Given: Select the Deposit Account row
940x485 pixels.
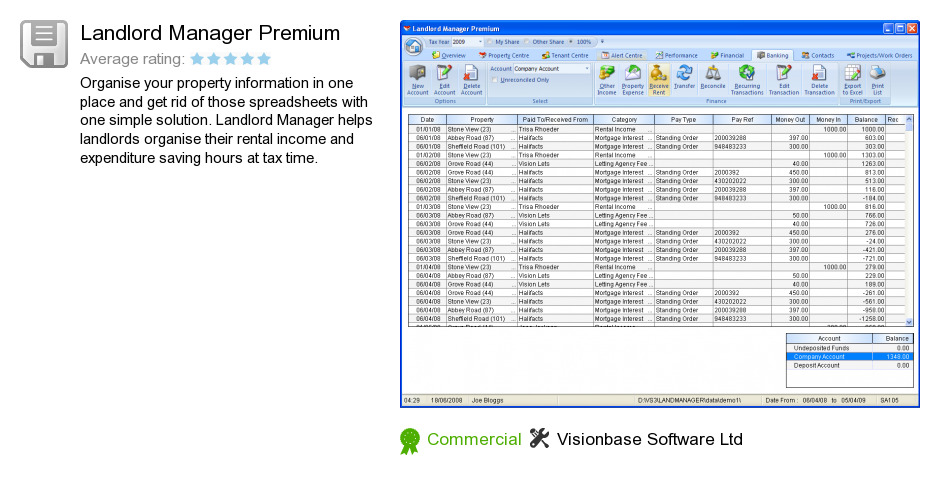Looking at the screenshot, I should [x=849, y=366].
